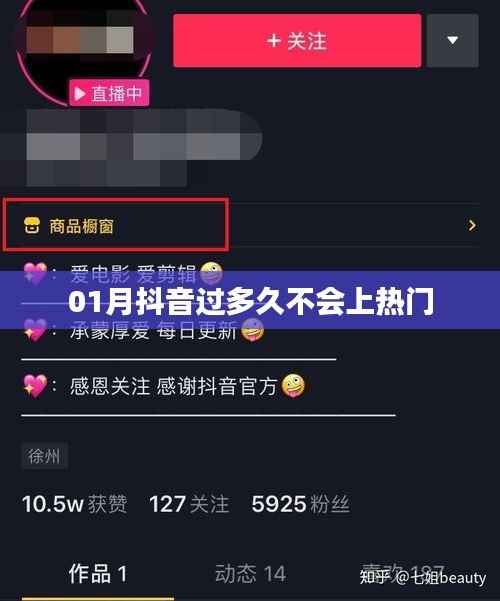Expand the 商品橱窗 right chevron
Viewport: 500px width, 601px height.
tap(472, 225)
